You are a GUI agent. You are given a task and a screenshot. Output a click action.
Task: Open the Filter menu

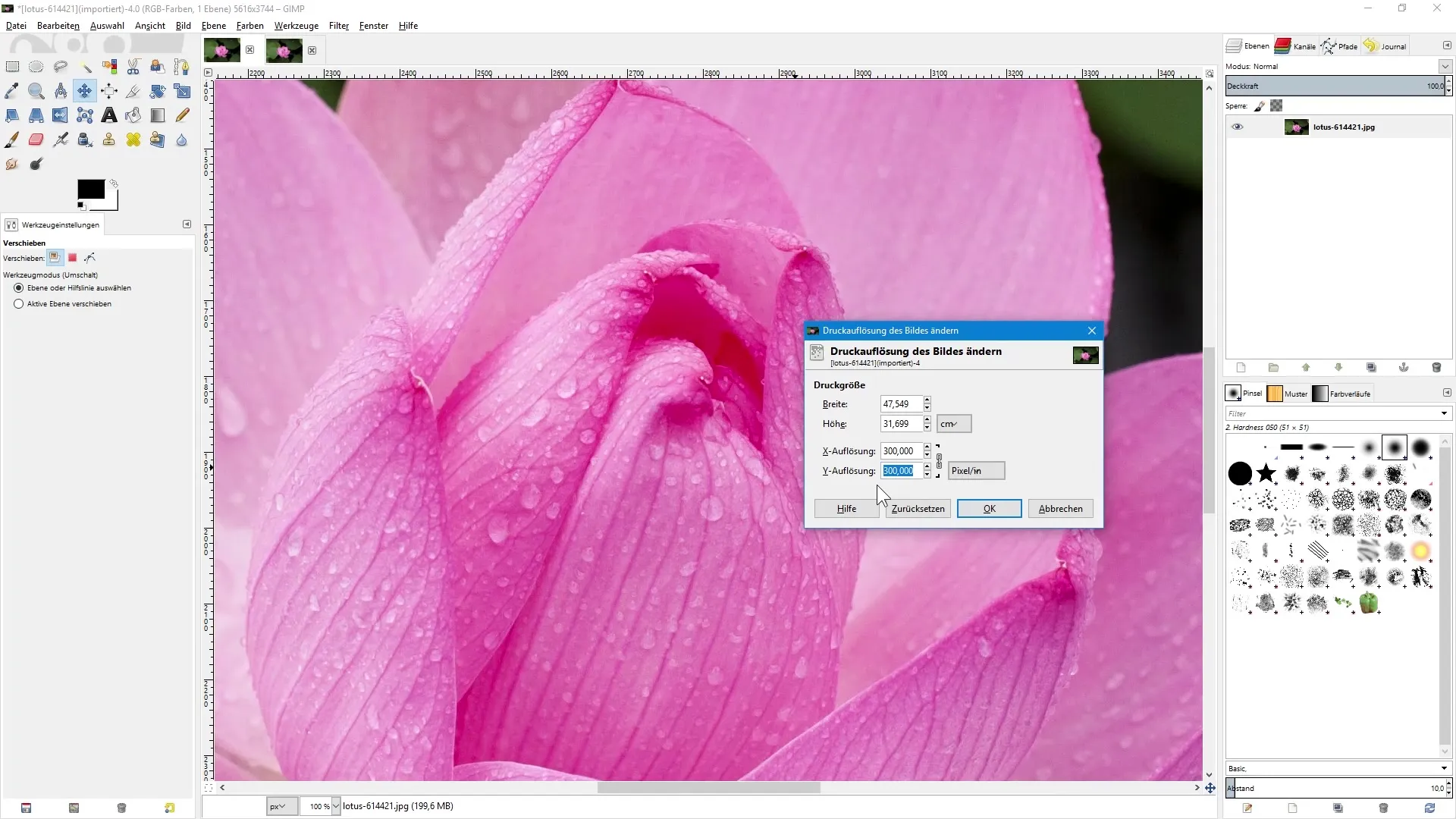[338, 26]
